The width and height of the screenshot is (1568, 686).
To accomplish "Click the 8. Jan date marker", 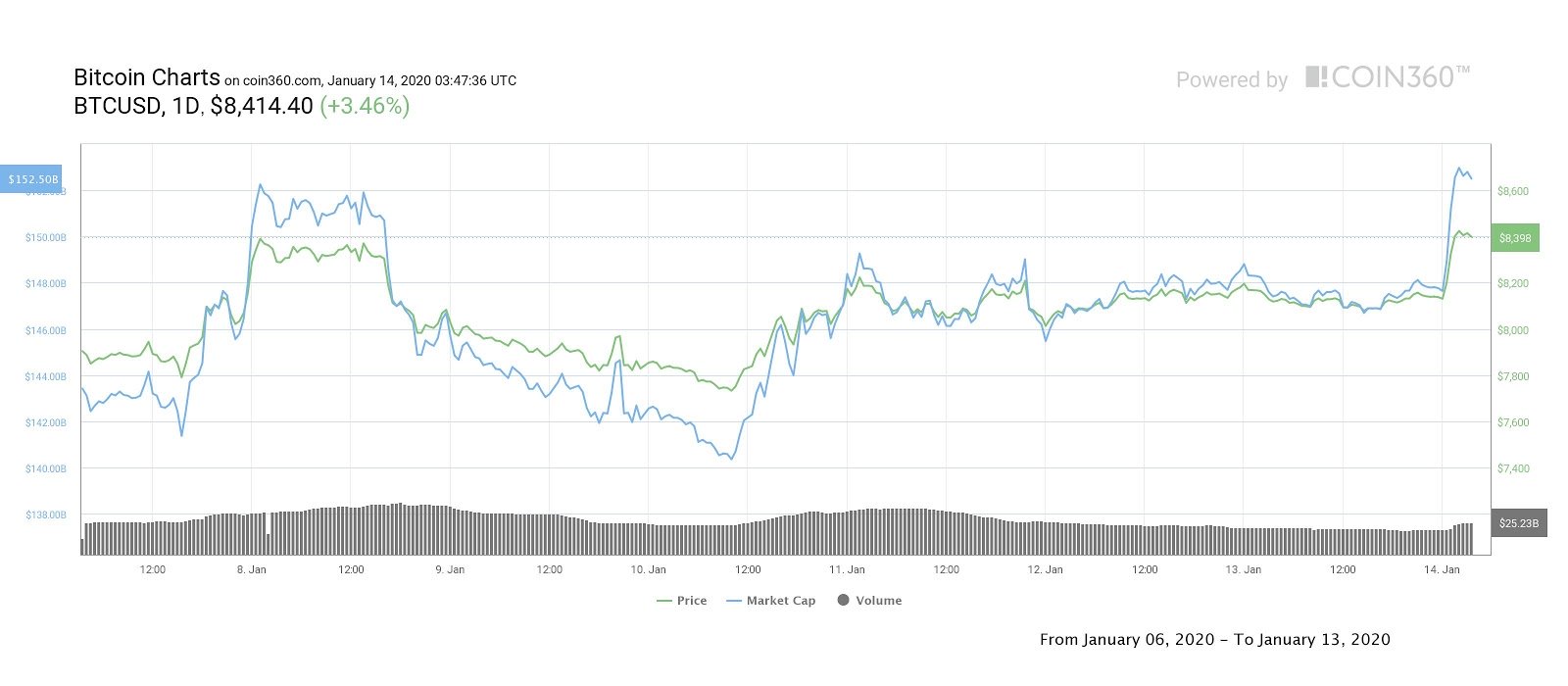I will pyautogui.click(x=252, y=569).
